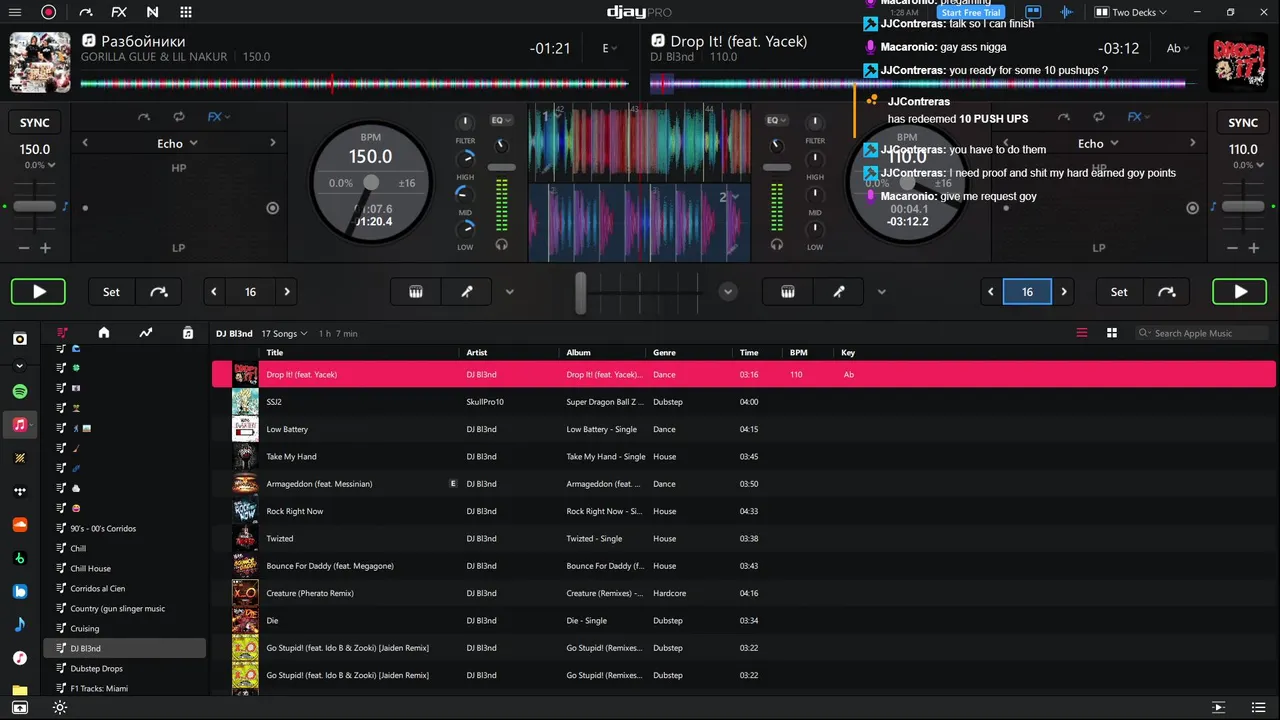
Task: Expand right deck key Ab dropdown
Action: click(1179, 48)
